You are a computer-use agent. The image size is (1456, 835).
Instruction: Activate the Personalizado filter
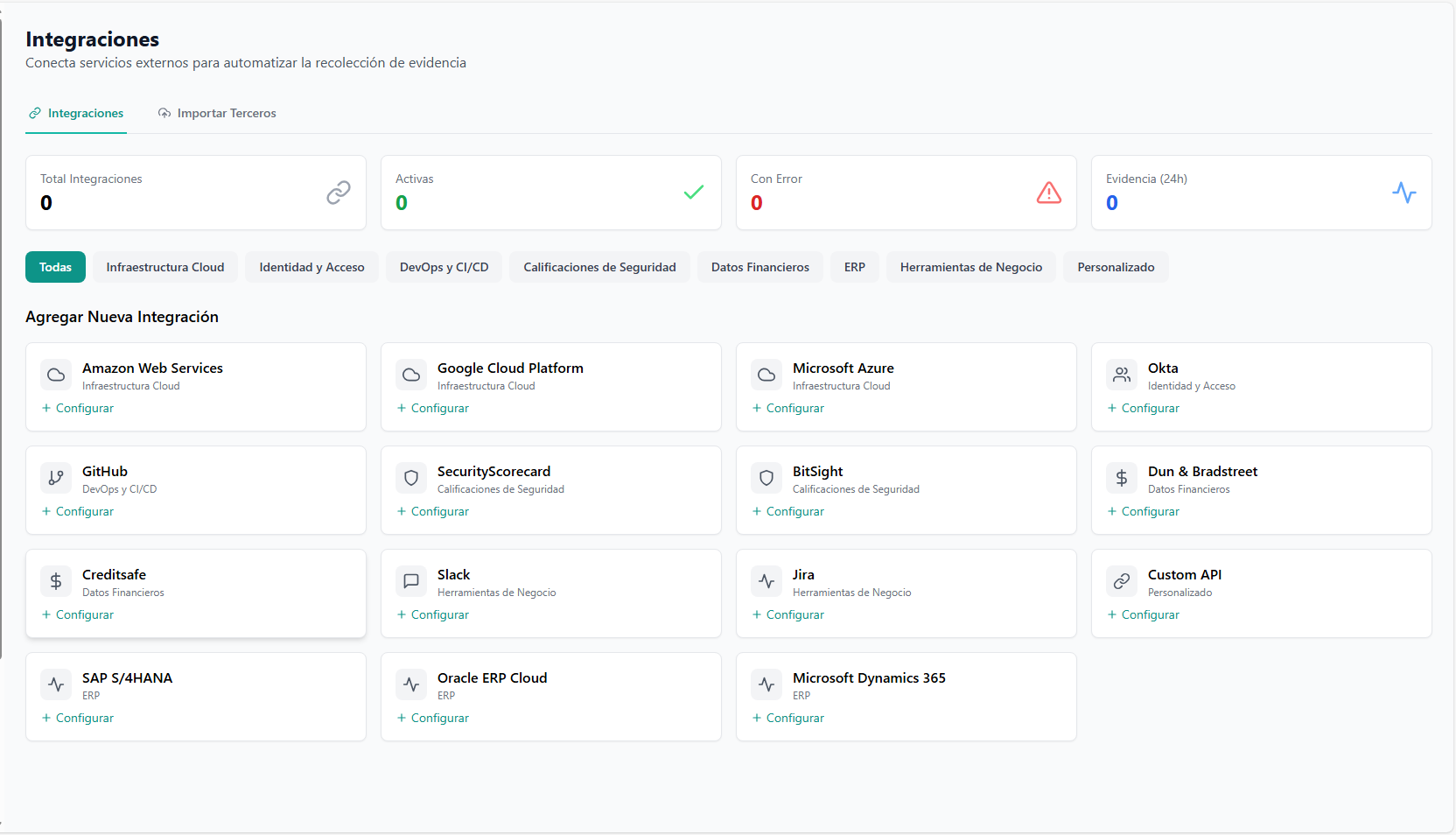(1116, 267)
